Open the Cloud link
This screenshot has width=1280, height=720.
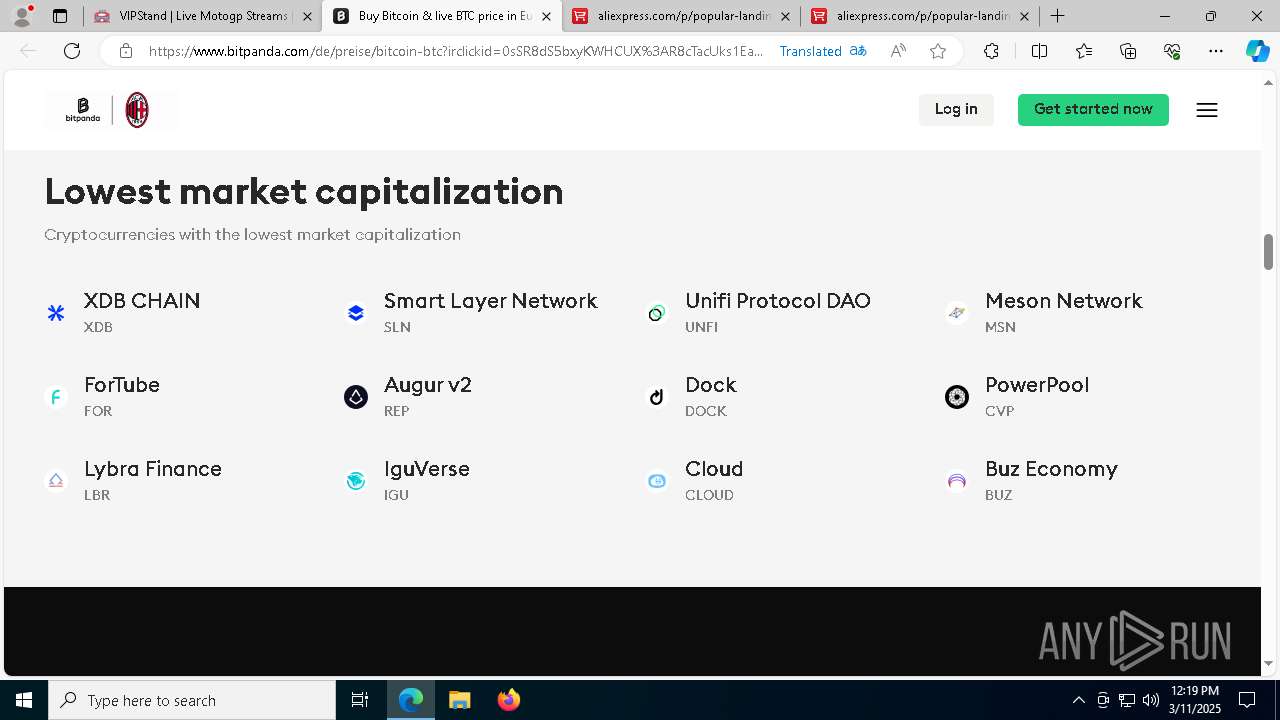click(x=714, y=469)
